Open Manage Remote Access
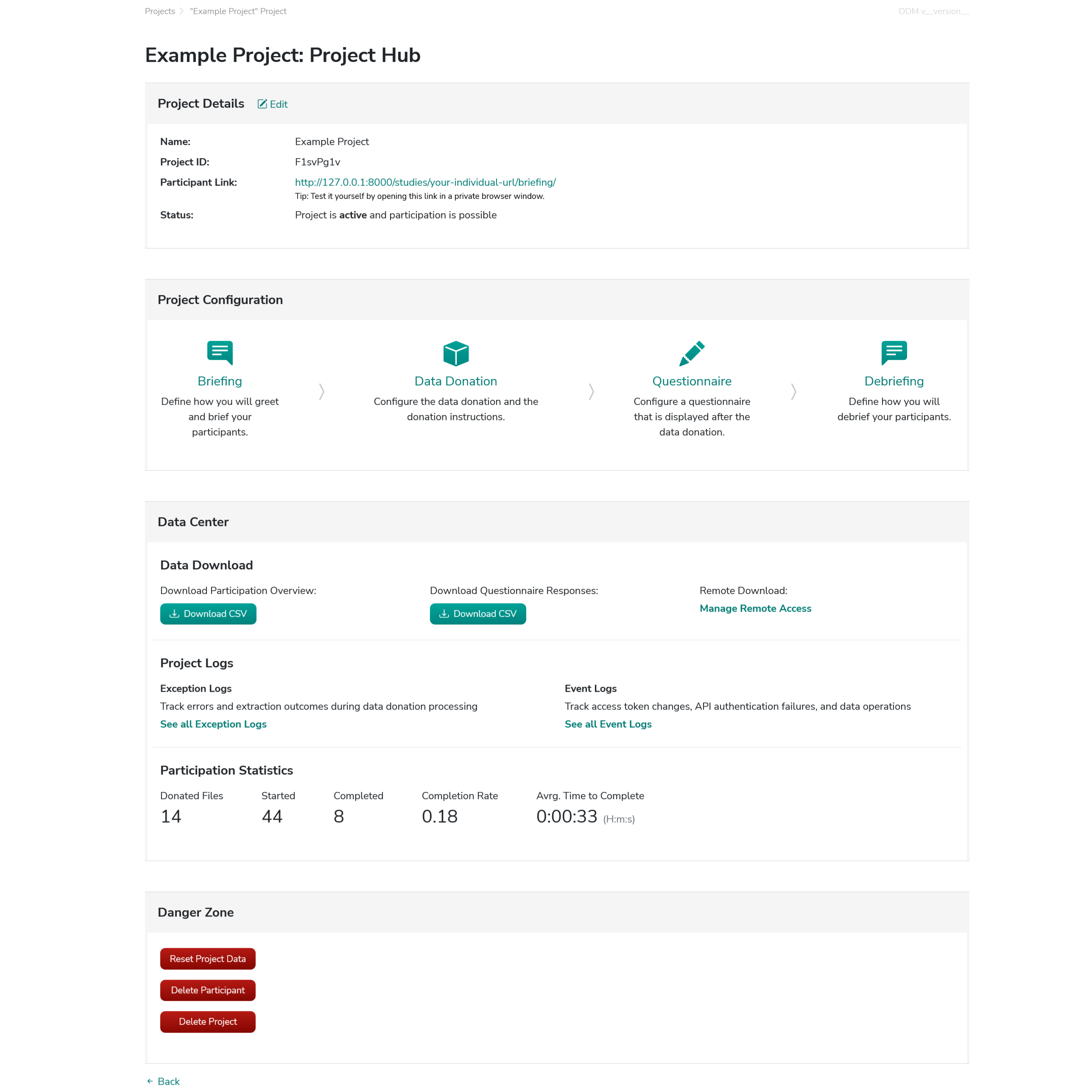Image resolution: width=1092 pixels, height=1092 pixels. 756,608
